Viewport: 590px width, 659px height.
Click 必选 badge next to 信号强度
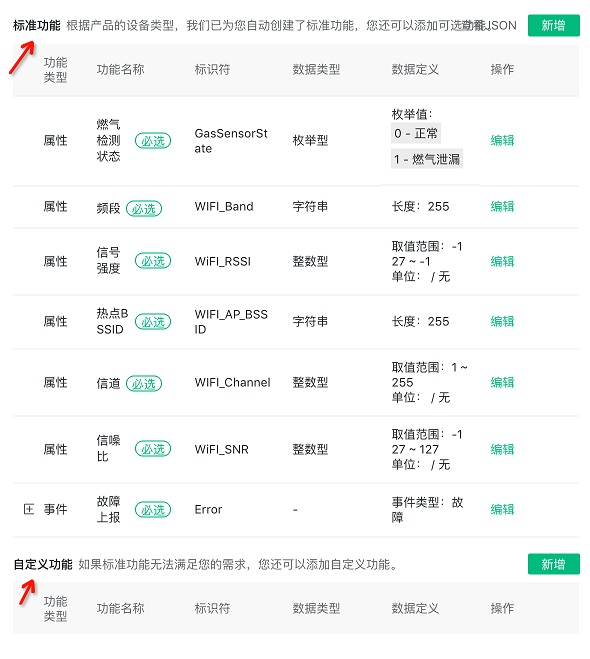(x=153, y=261)
